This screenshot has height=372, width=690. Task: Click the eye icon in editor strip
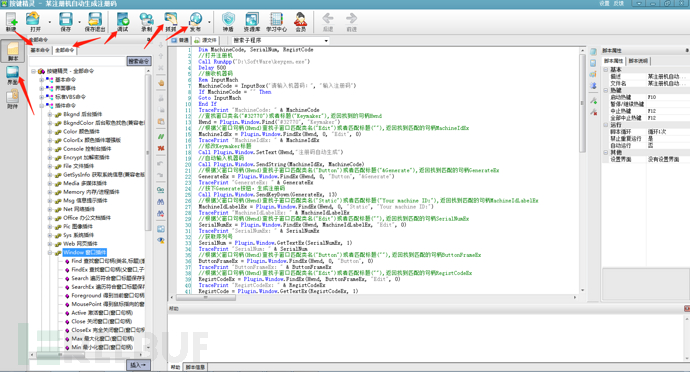(x=161, y=240)
